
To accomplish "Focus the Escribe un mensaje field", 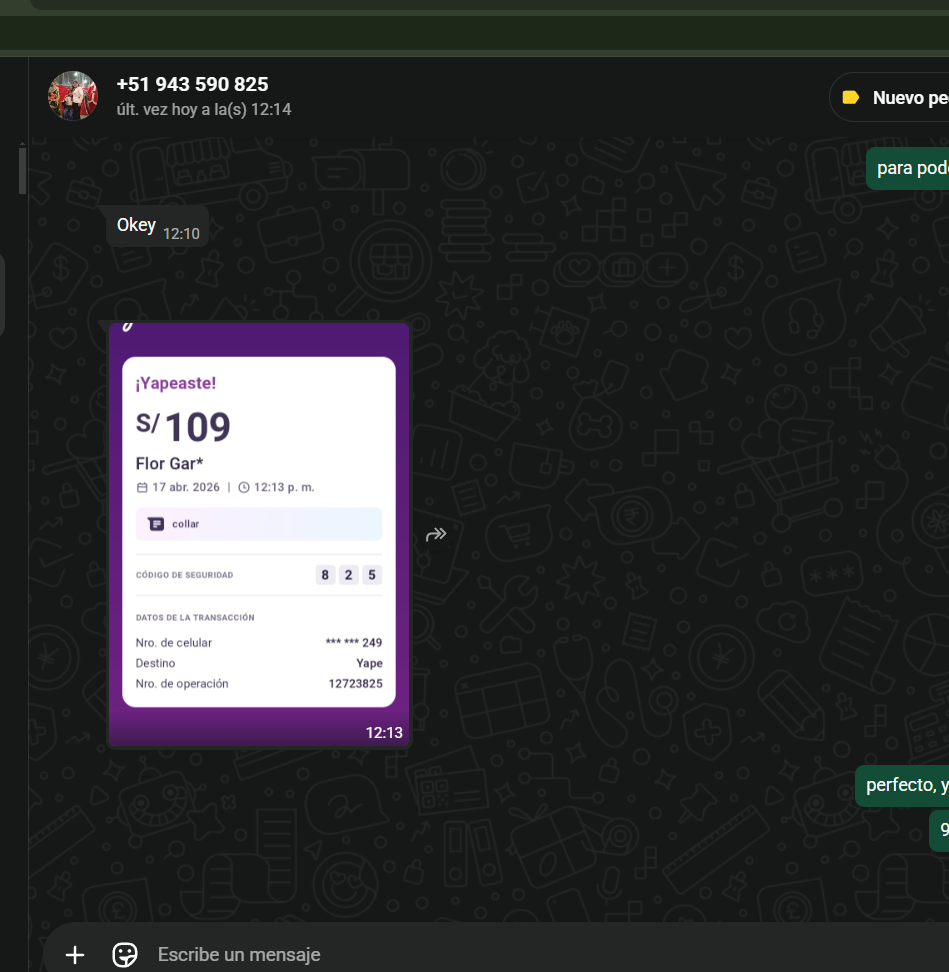I will coord(500,954).
